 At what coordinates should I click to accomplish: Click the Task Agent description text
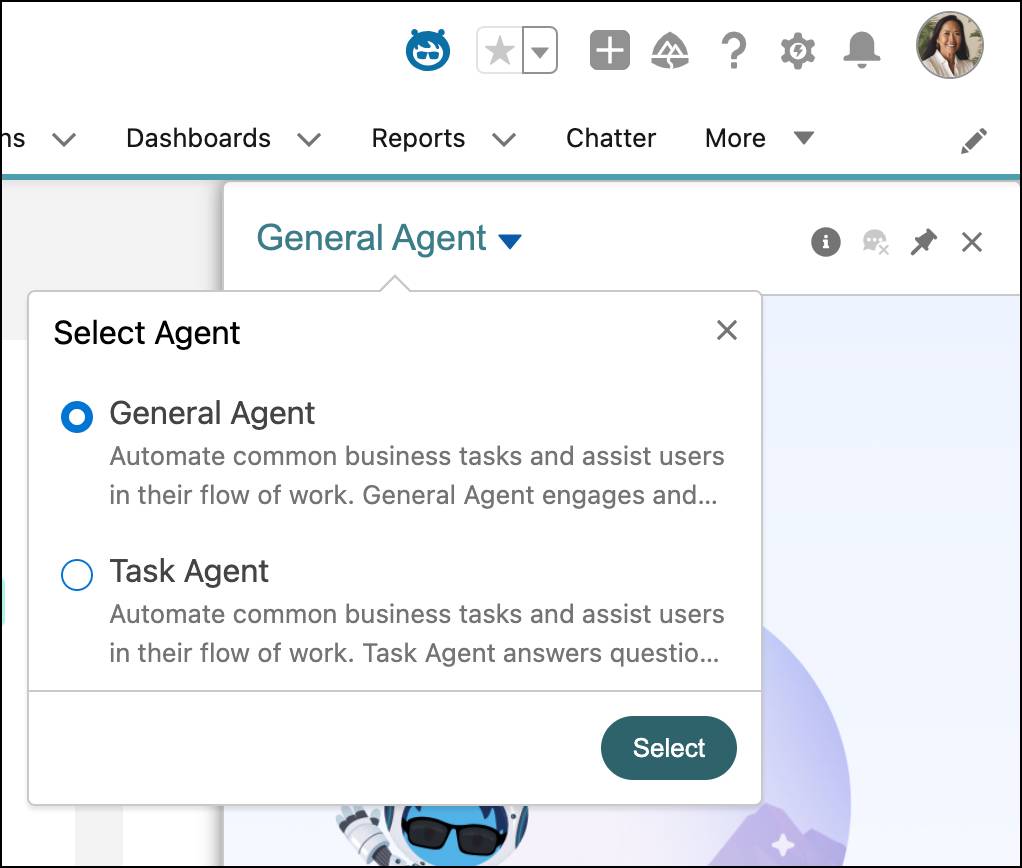(416, 633)
